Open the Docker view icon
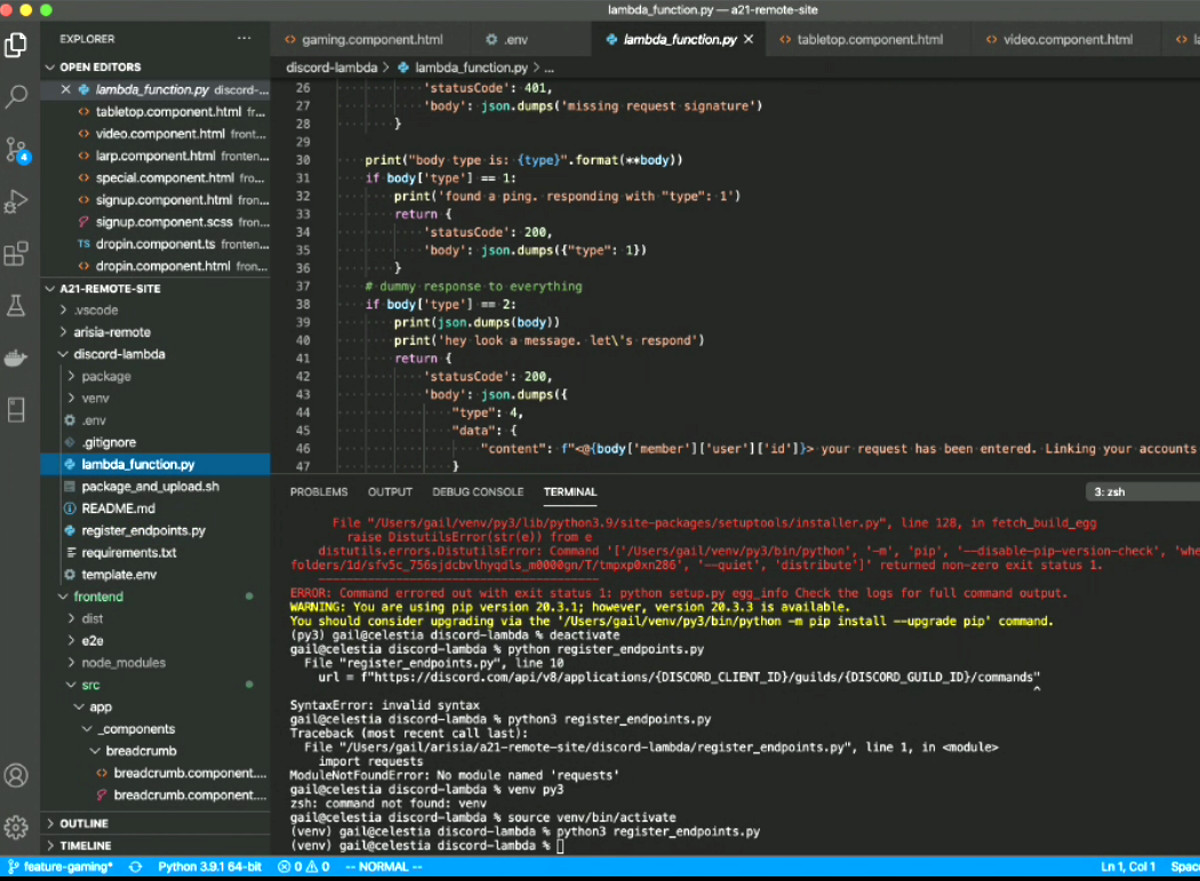1200x881 pixels. tap(16, 358)
